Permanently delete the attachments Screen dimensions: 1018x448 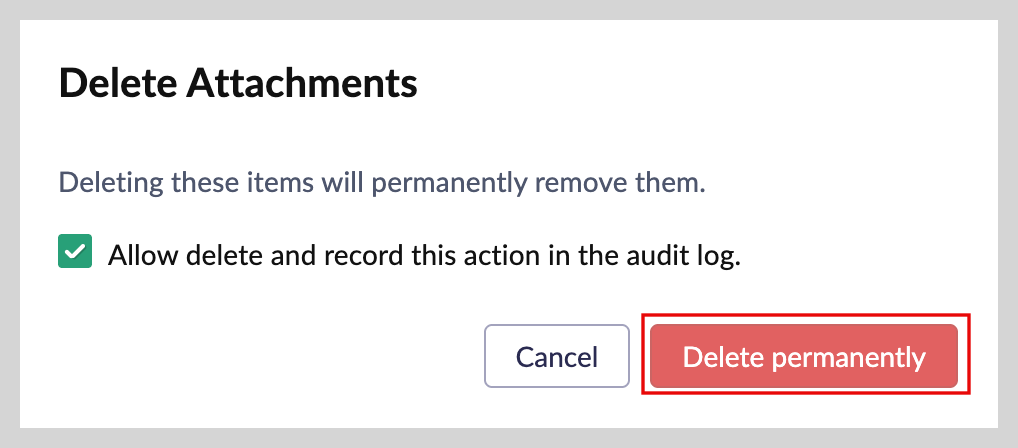point(804,356)
